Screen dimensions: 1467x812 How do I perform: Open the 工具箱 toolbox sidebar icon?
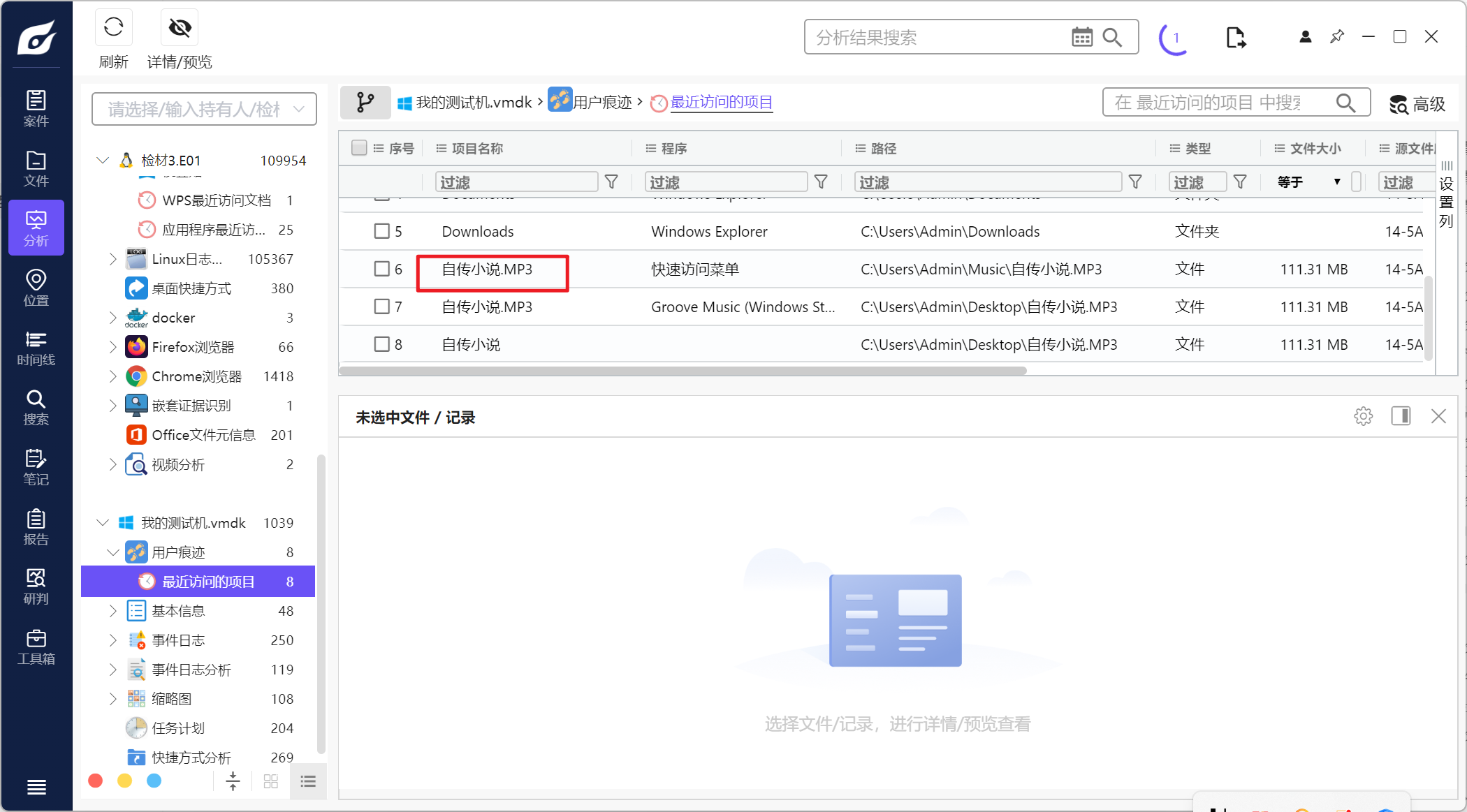click(36, 647)
